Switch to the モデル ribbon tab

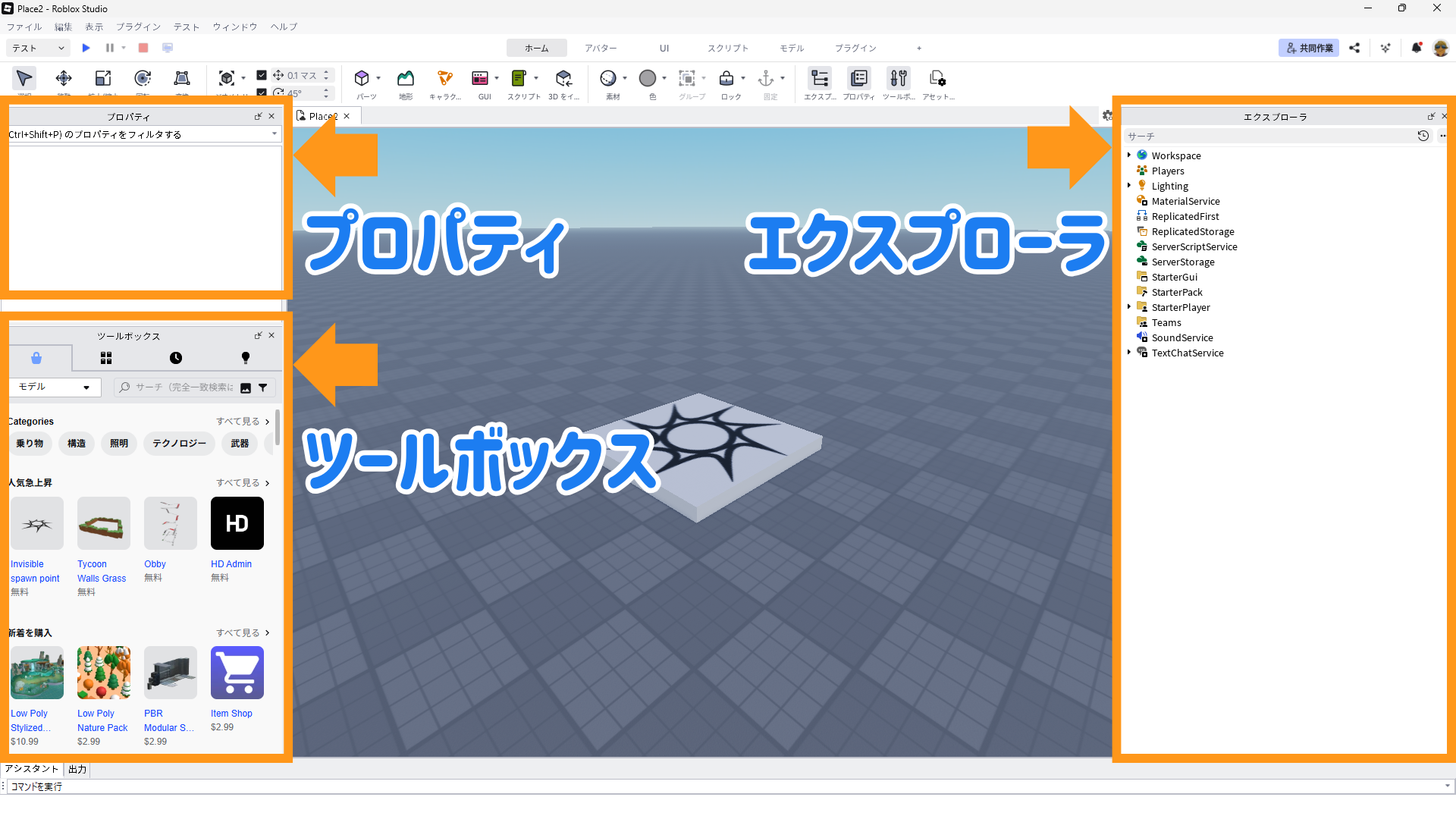(x=792, y=48)
